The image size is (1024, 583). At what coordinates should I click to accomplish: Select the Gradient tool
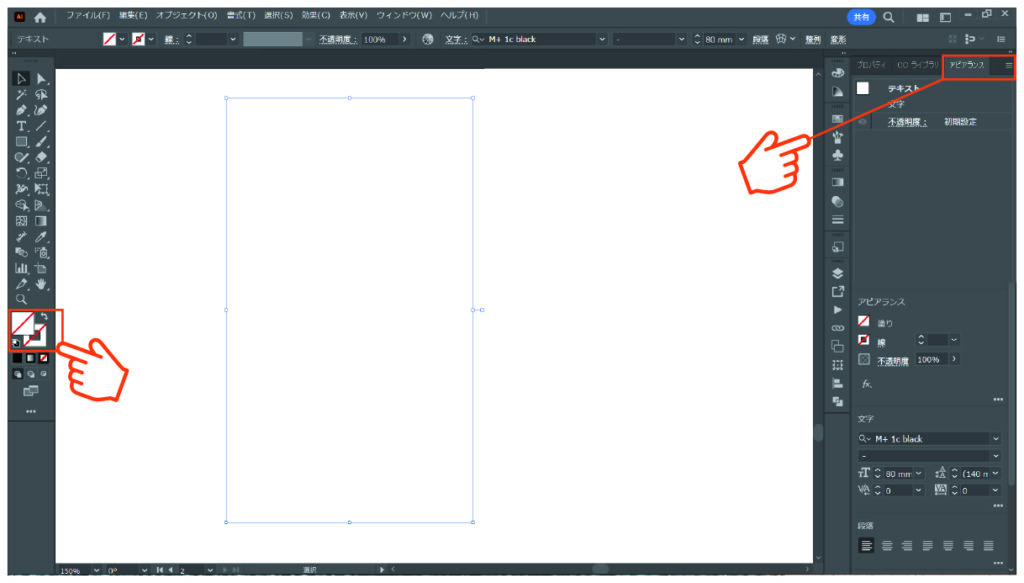(41, 221)
